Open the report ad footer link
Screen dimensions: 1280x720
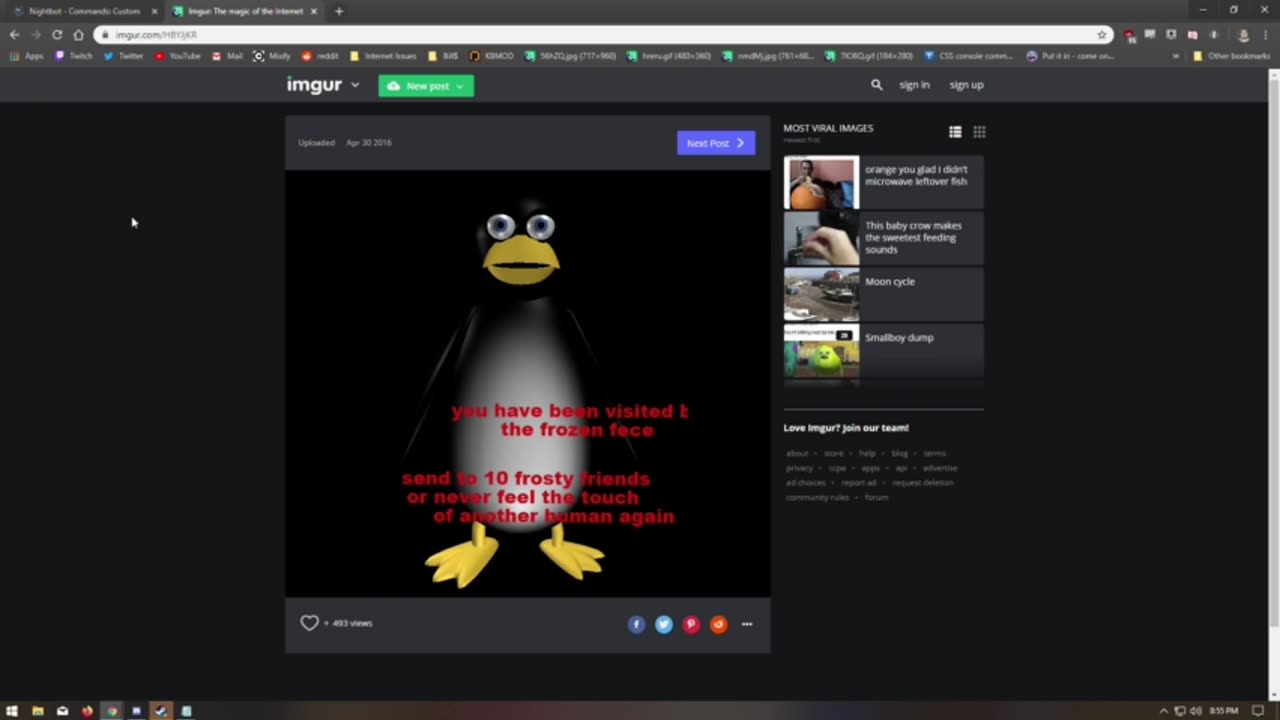click(858, 483)
